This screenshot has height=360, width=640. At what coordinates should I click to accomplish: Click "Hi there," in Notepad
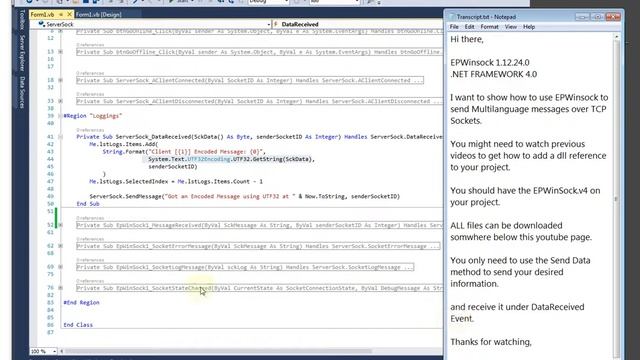pos(467,39)
